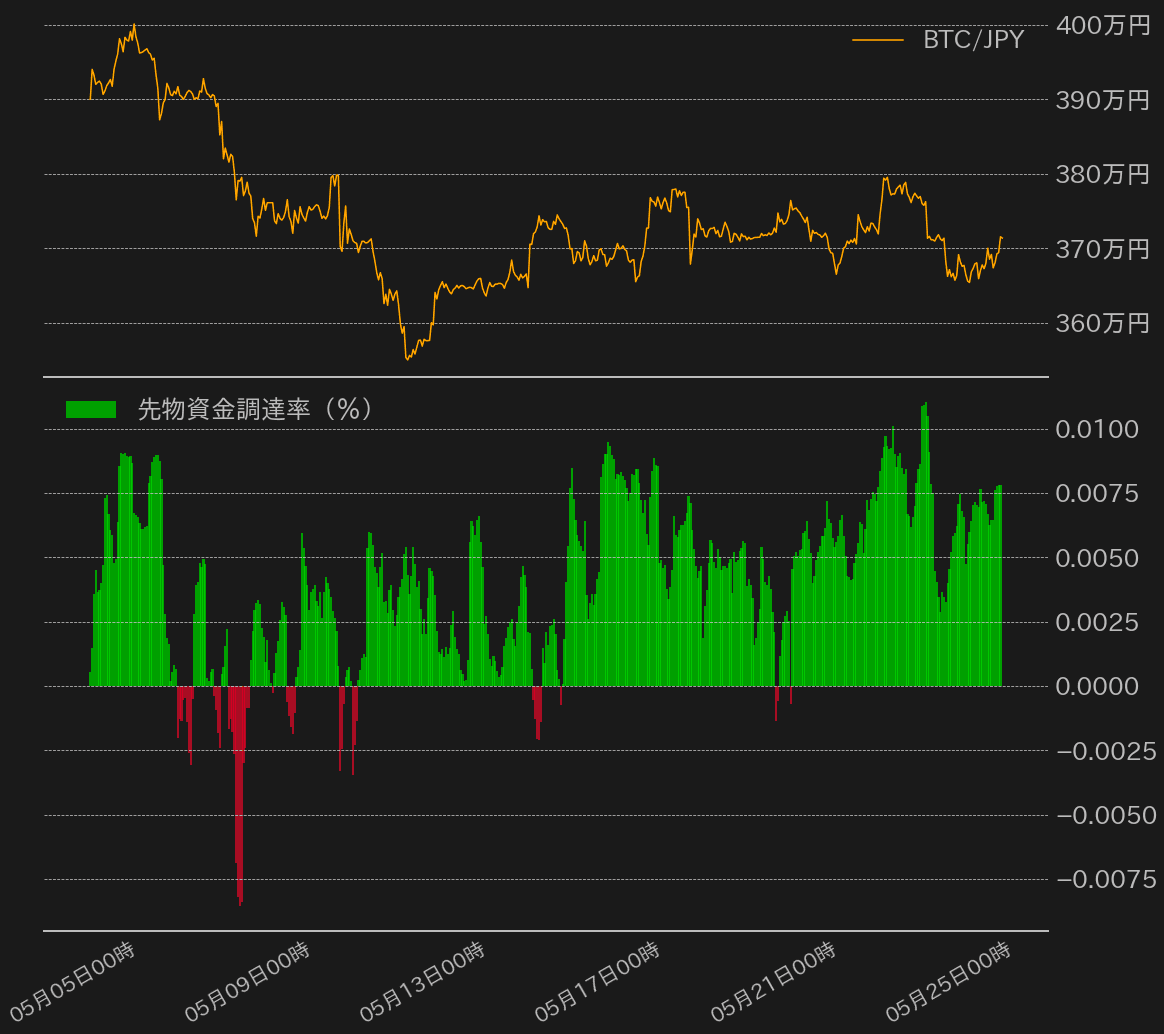The image size is (1164, 1034).
Task: Click the 0.0100 funding rate axis label
Action: click(x=1097, y=430)
